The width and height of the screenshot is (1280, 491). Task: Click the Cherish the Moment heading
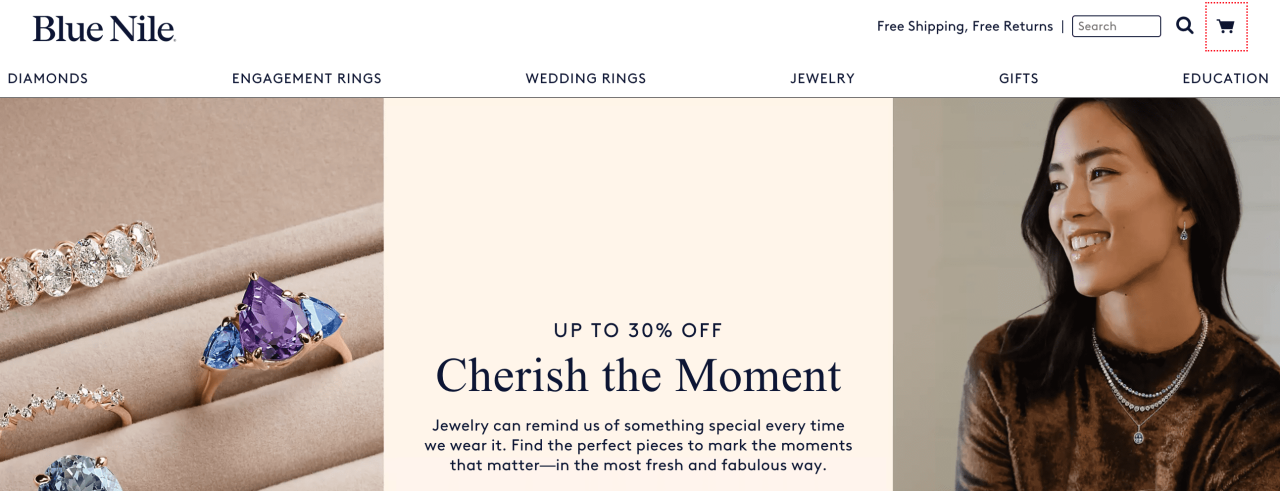(638, 376)
